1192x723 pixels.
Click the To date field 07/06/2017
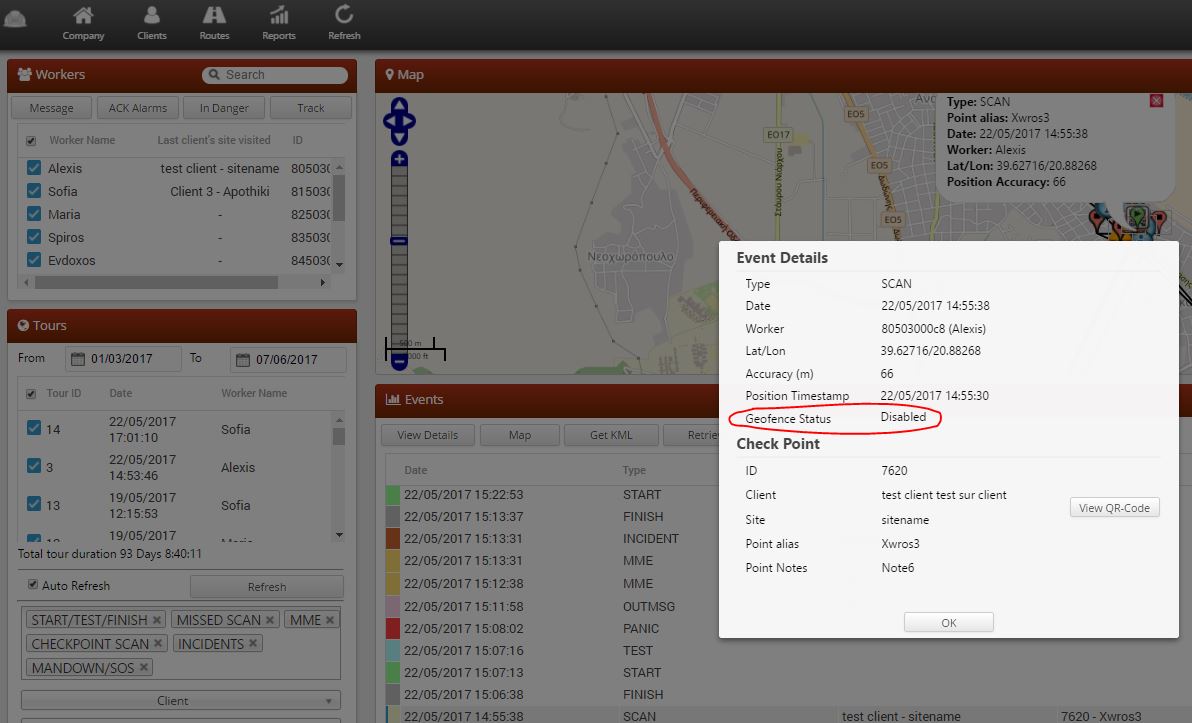tap(288, 360)
